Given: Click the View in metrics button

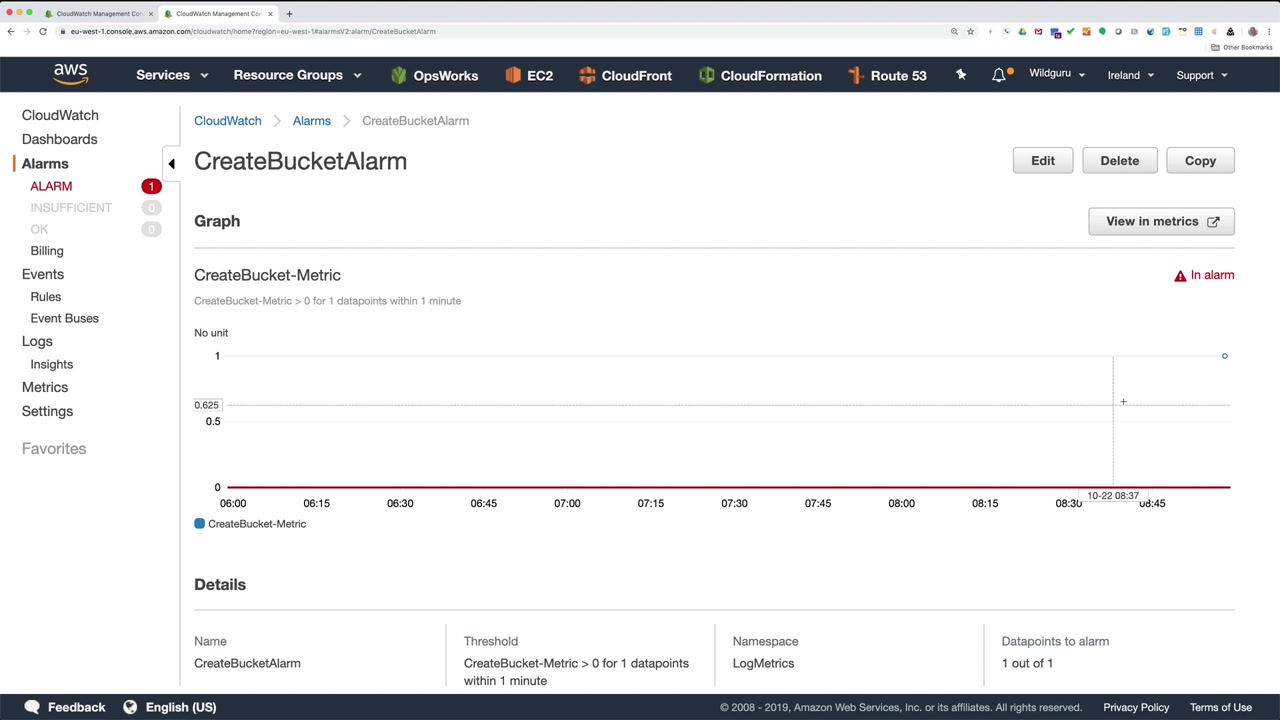Looking at the screenshot, I should [1161, 222].
